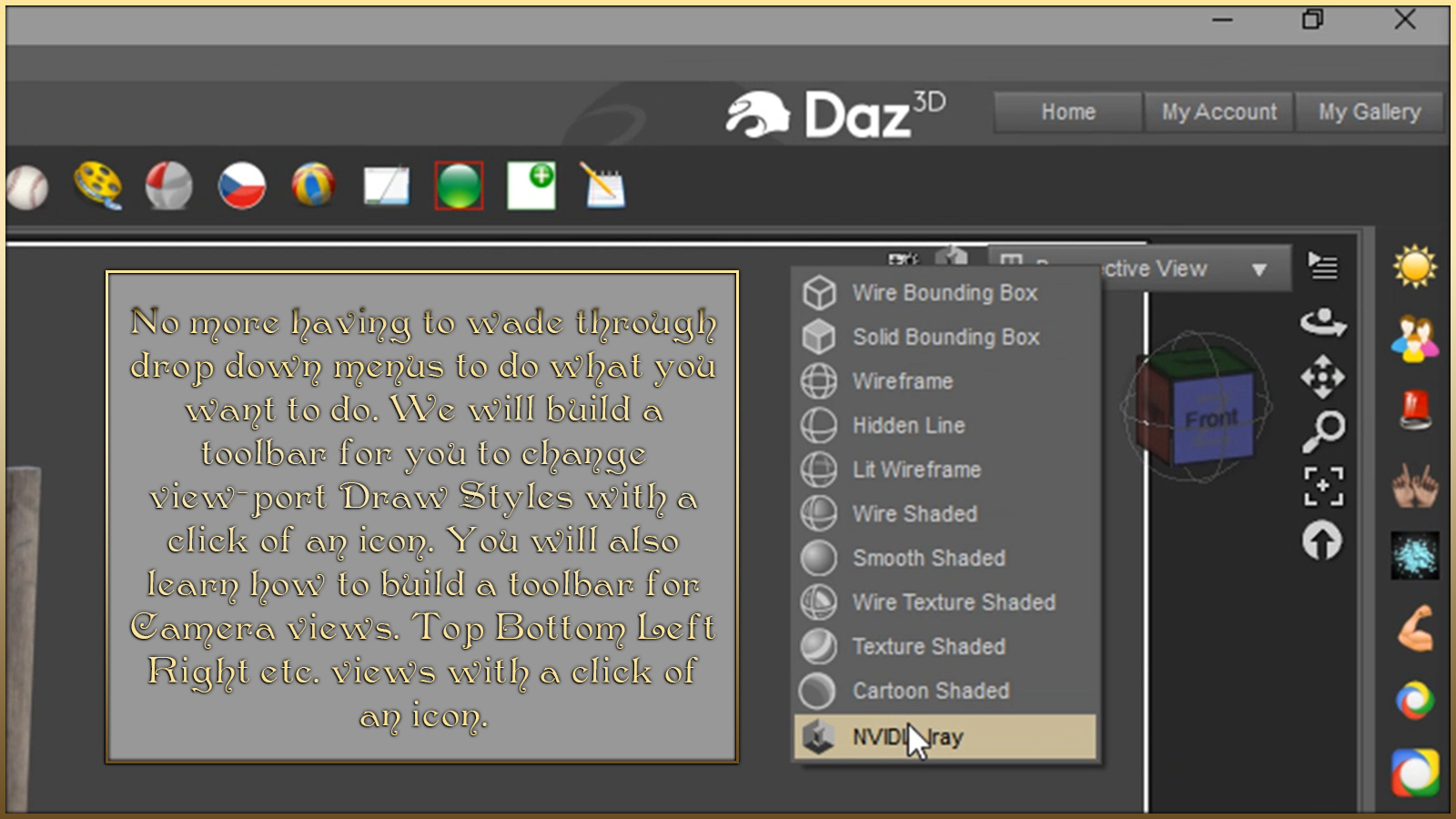The image size is (1456, 819).
Task: Select Wire Bounding Box option
Action: coord(945,293)
